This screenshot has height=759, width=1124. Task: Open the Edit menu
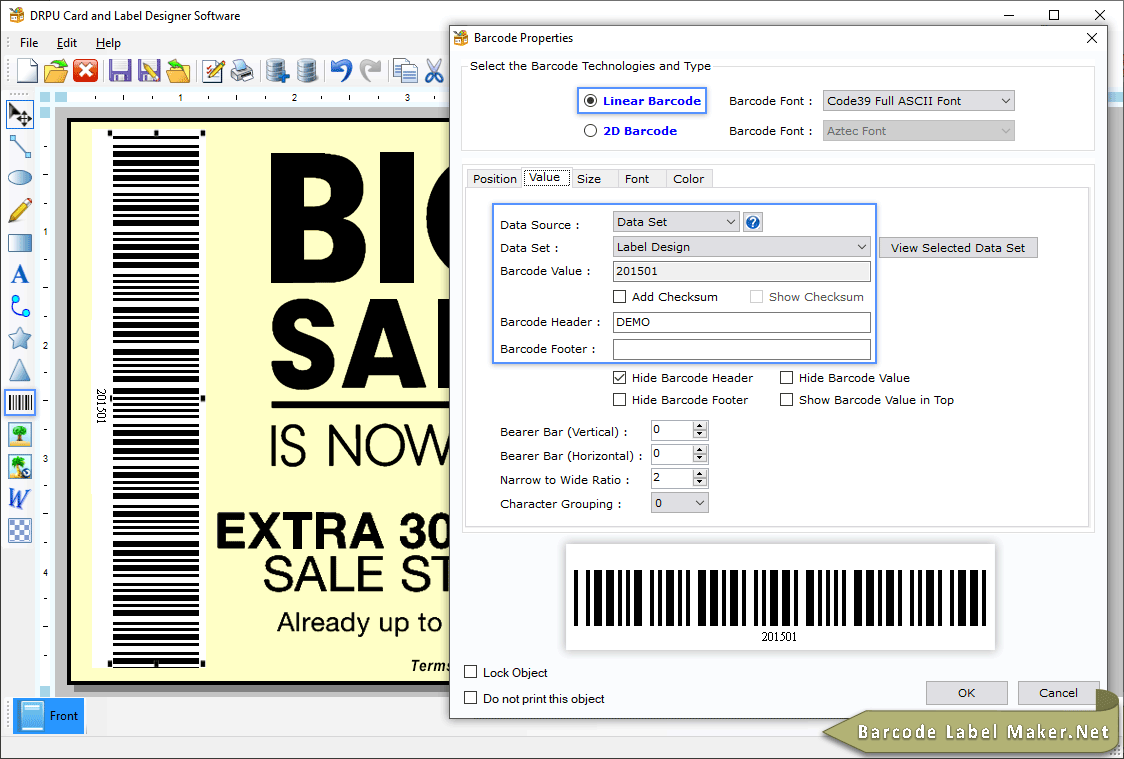point(67,43)
